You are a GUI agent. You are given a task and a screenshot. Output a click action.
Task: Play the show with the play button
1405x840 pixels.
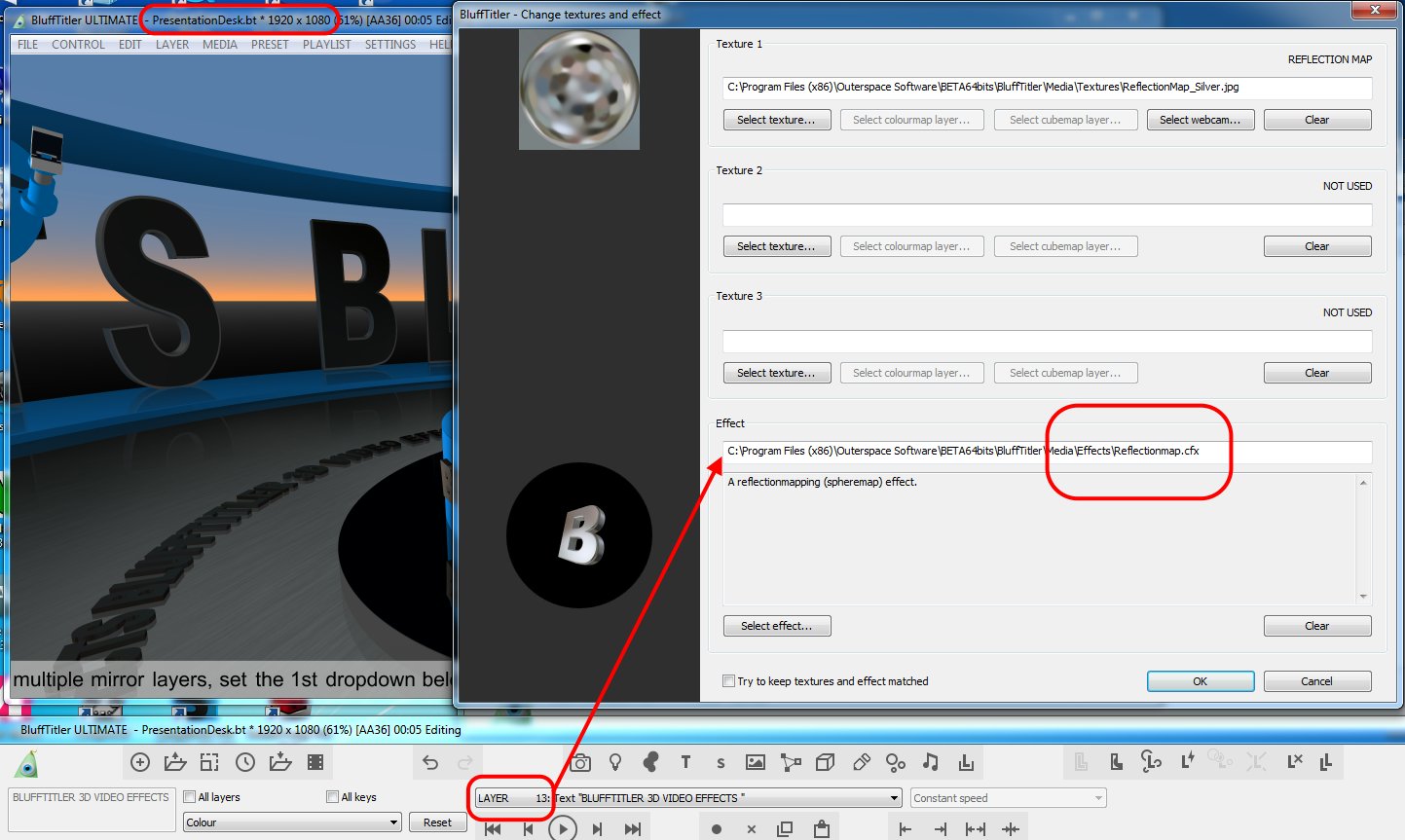click(x=562, y=829)
